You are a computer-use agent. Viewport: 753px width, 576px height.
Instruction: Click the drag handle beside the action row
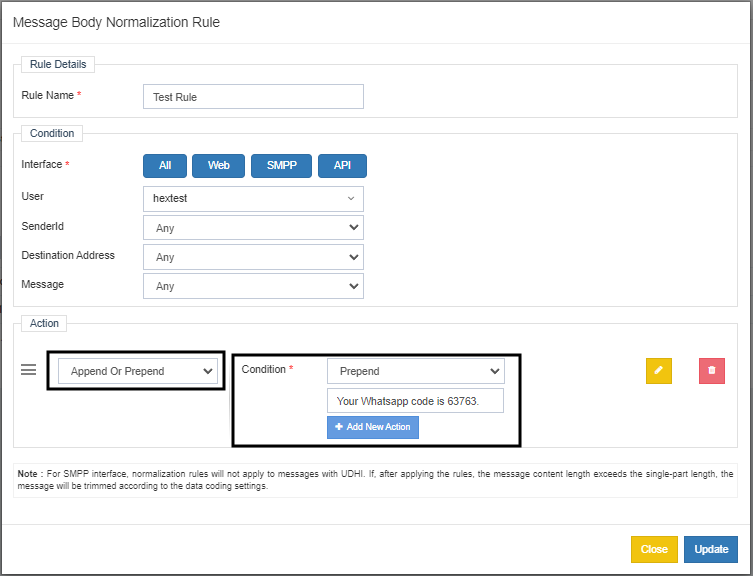29,370
